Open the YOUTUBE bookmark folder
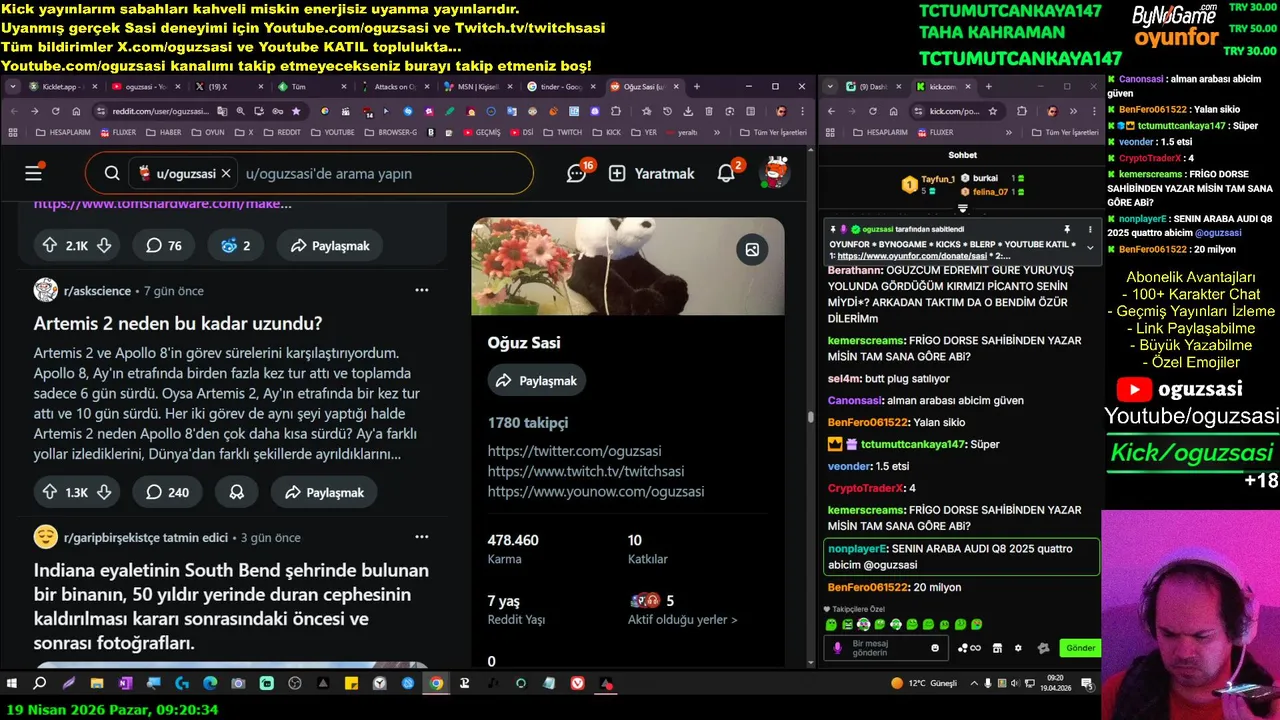Image resolution: width=1280 pixels, height=720 pixels. tap(333, 132)
